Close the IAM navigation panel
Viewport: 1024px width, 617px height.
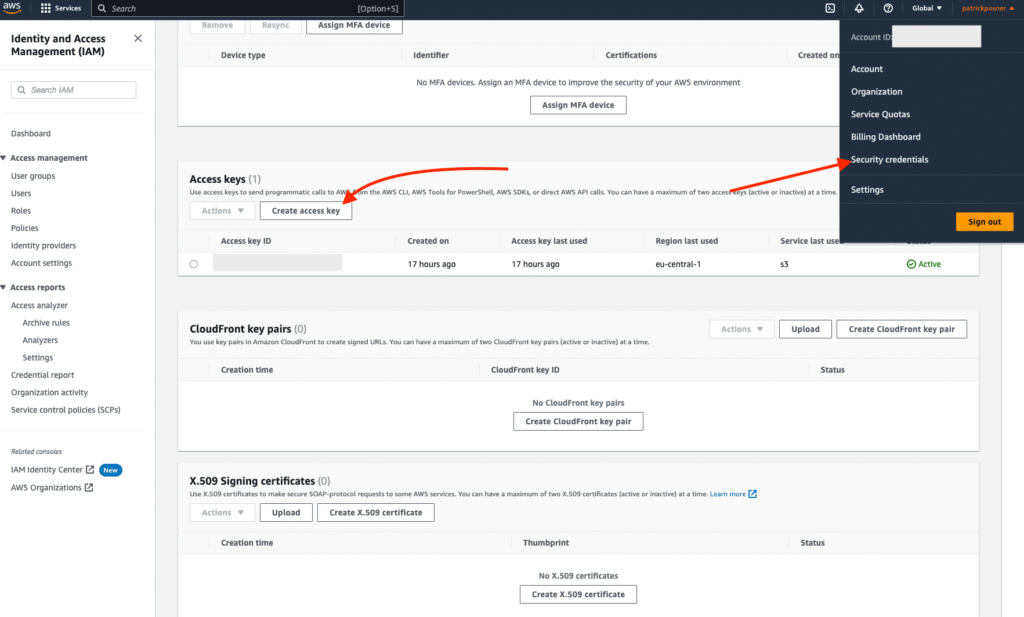point(138,39)
